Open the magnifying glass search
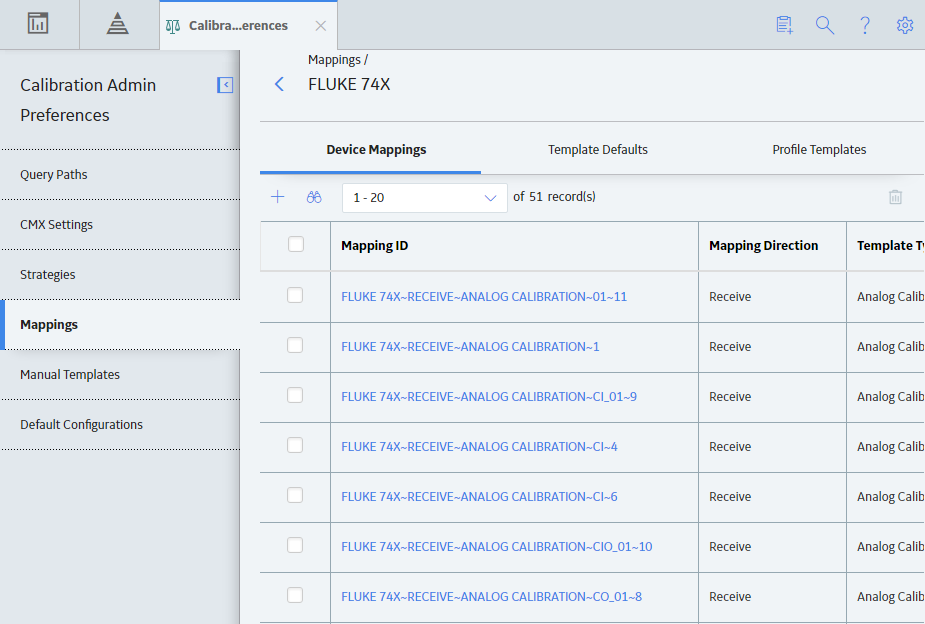The width and height of the screenshot is (925, 624). pos(824,25)
